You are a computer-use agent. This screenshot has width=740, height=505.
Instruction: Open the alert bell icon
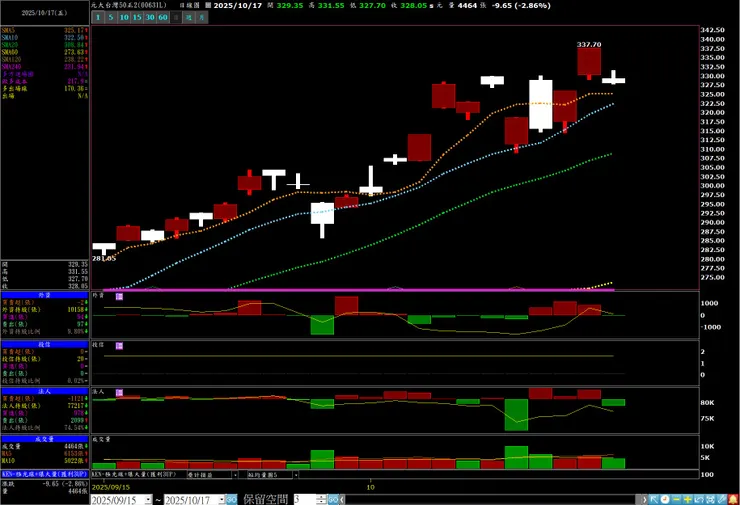tap(733, 499)
